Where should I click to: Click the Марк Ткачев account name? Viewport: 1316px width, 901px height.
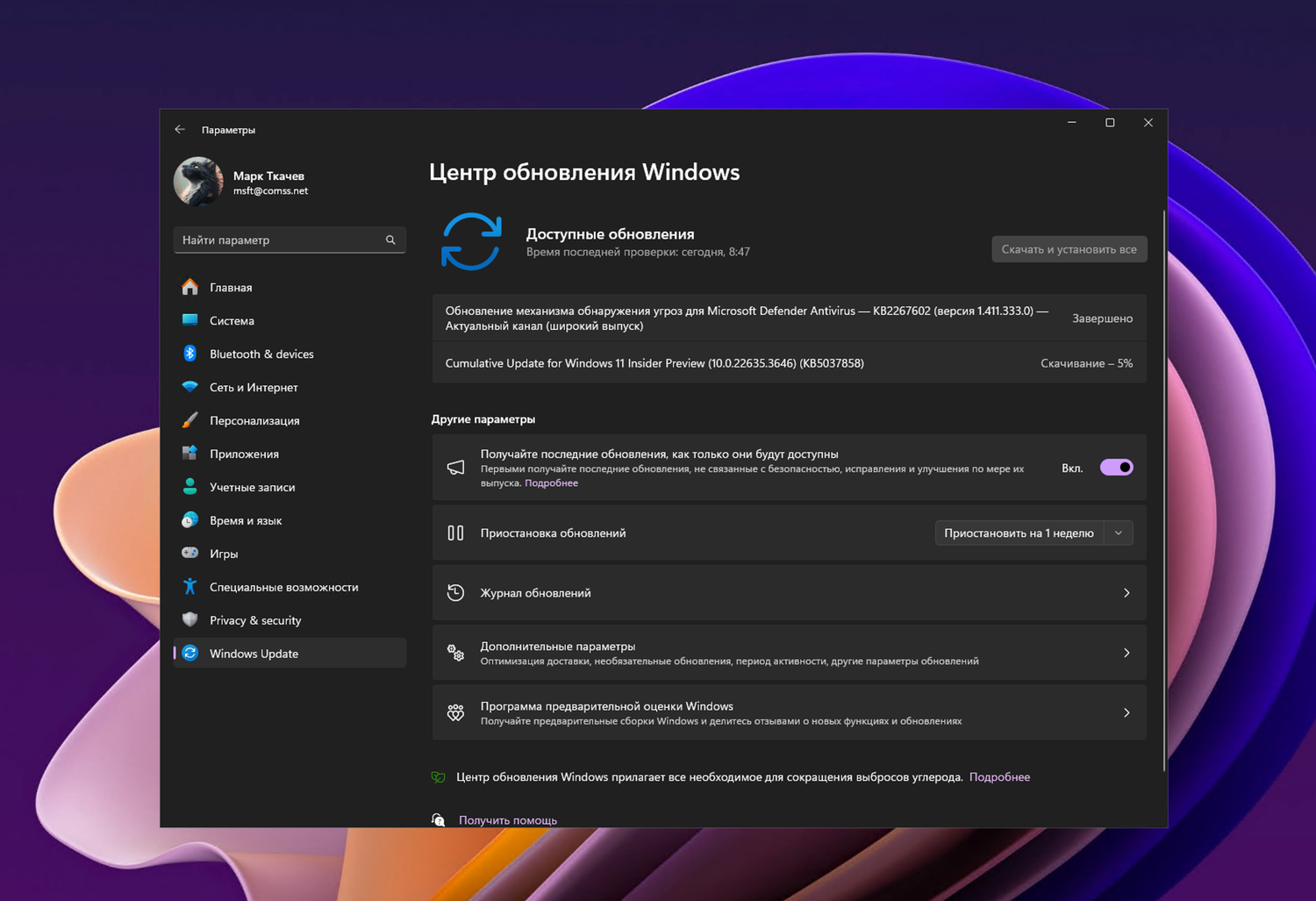point(268,176)
